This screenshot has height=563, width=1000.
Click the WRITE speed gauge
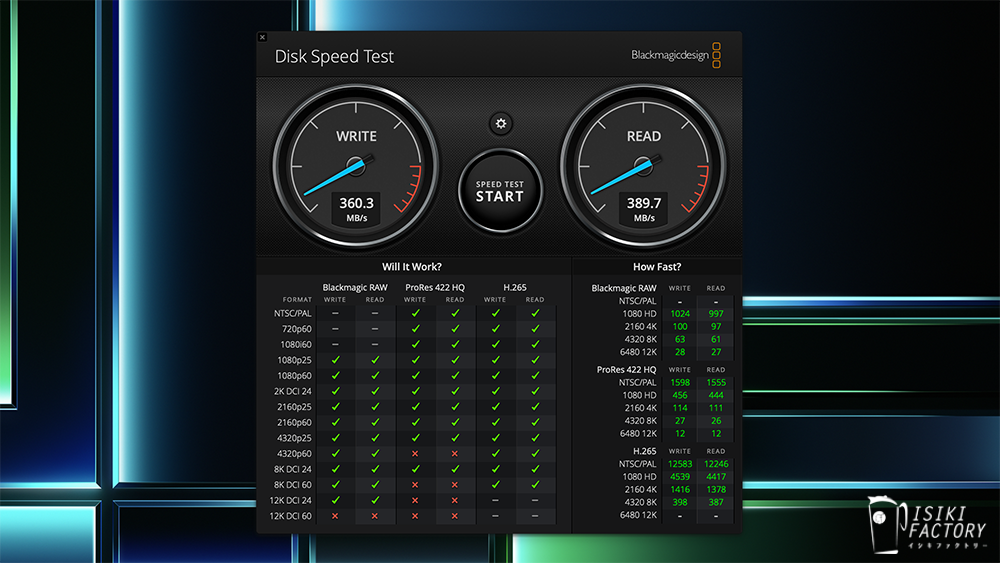pyautogui.click(x=356, y=167)
